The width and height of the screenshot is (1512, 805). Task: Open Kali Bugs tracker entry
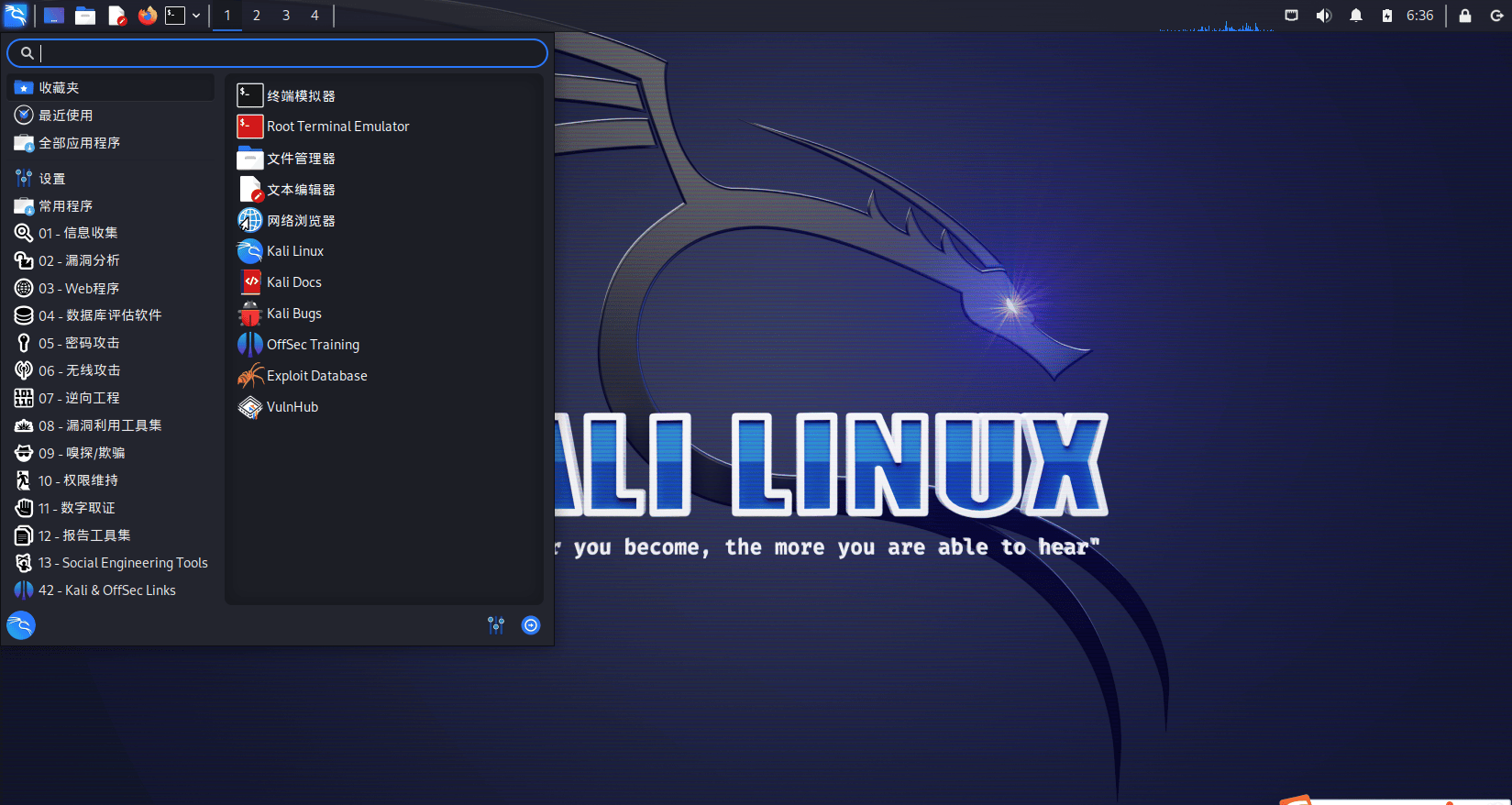click(x=293, y=314)
